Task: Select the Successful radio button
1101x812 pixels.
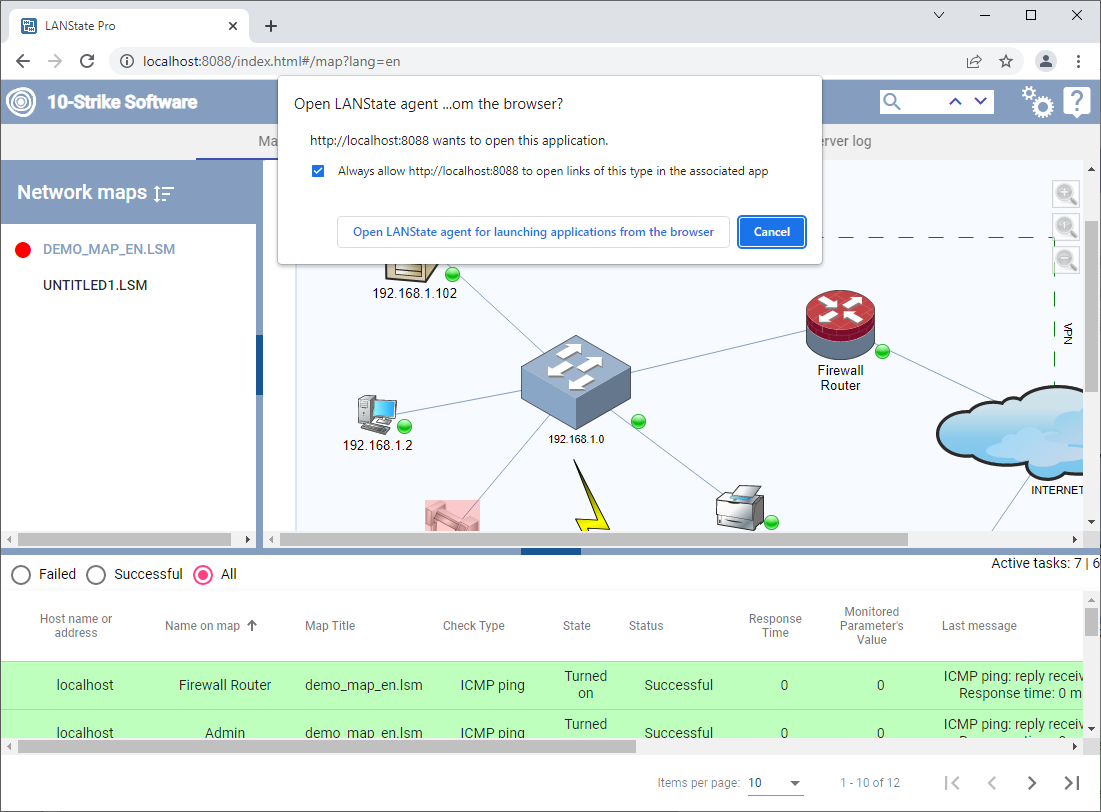Action: [x=96, y=575]
